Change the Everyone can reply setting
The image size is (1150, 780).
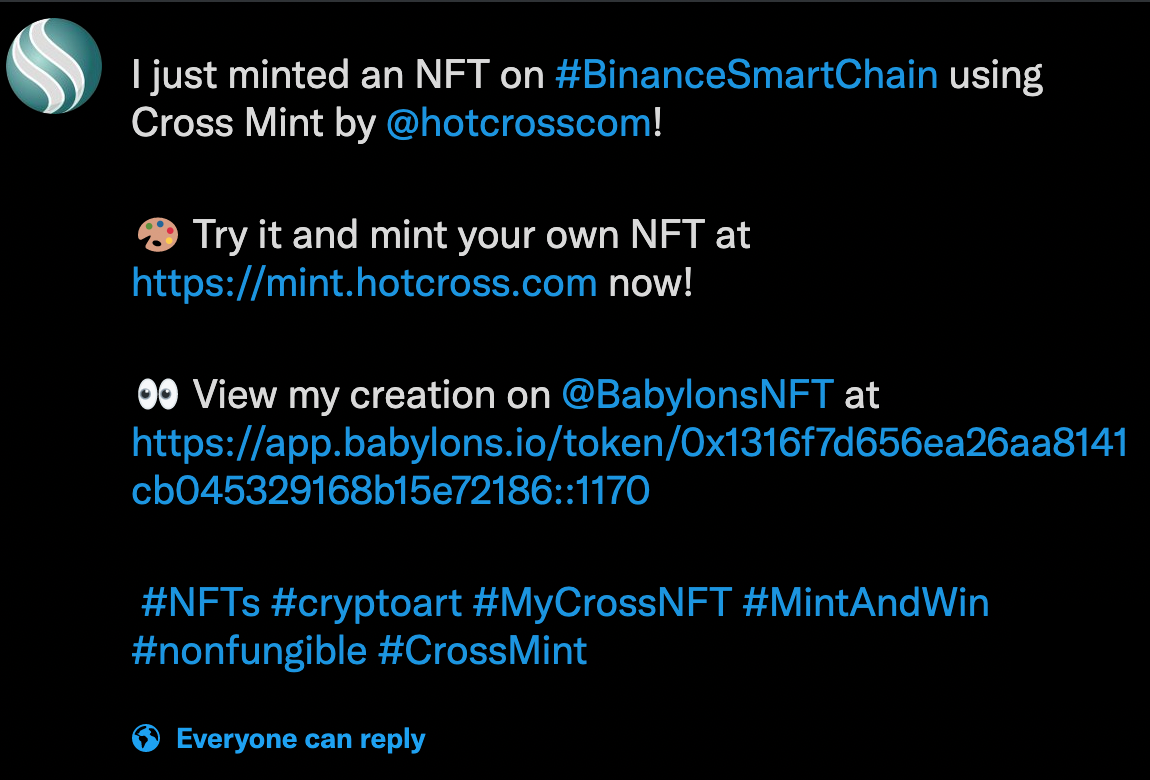tap(301, 739)
